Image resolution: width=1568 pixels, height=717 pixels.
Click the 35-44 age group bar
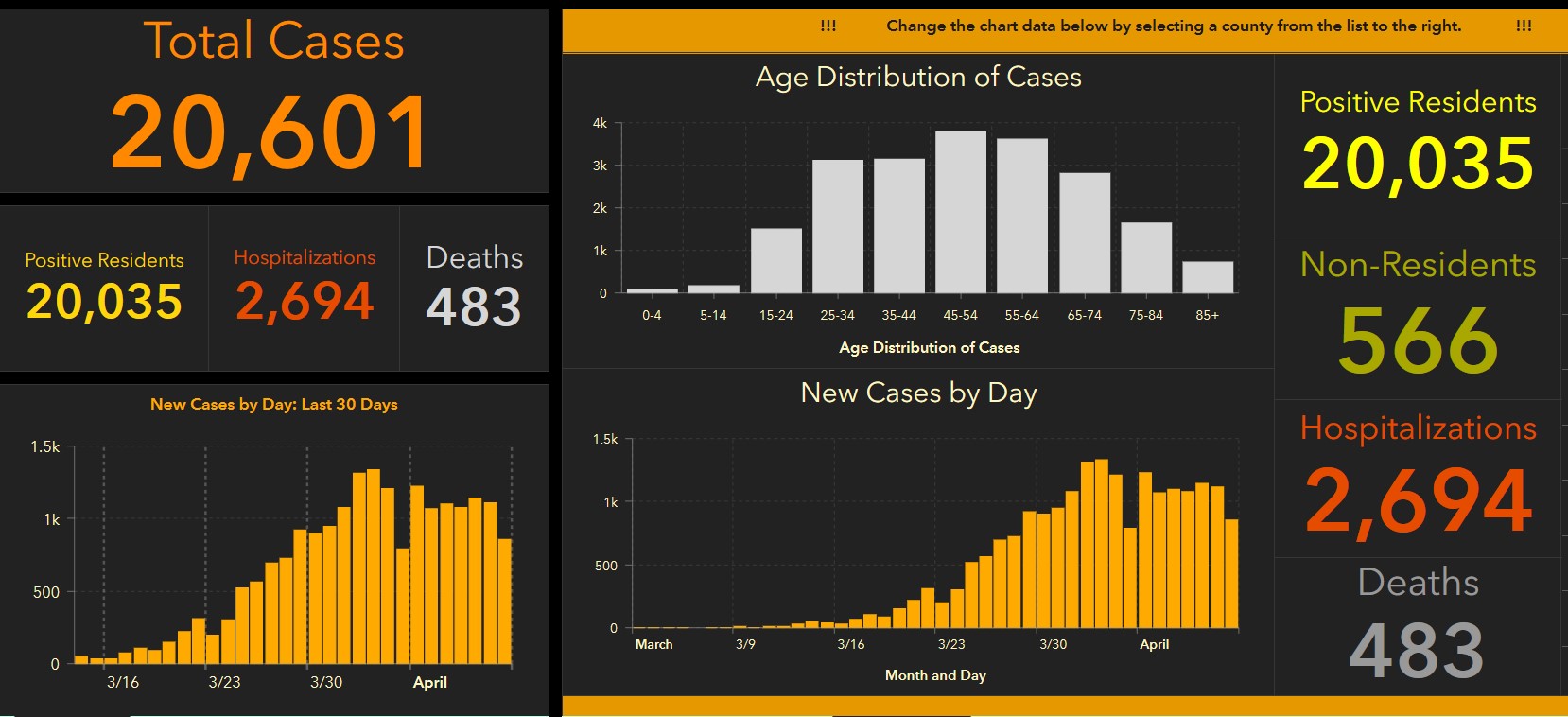tap(899, 226)
